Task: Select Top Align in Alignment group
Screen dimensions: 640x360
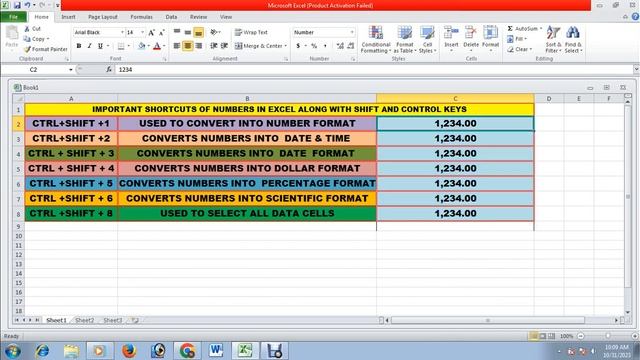Action: (177, 32)
